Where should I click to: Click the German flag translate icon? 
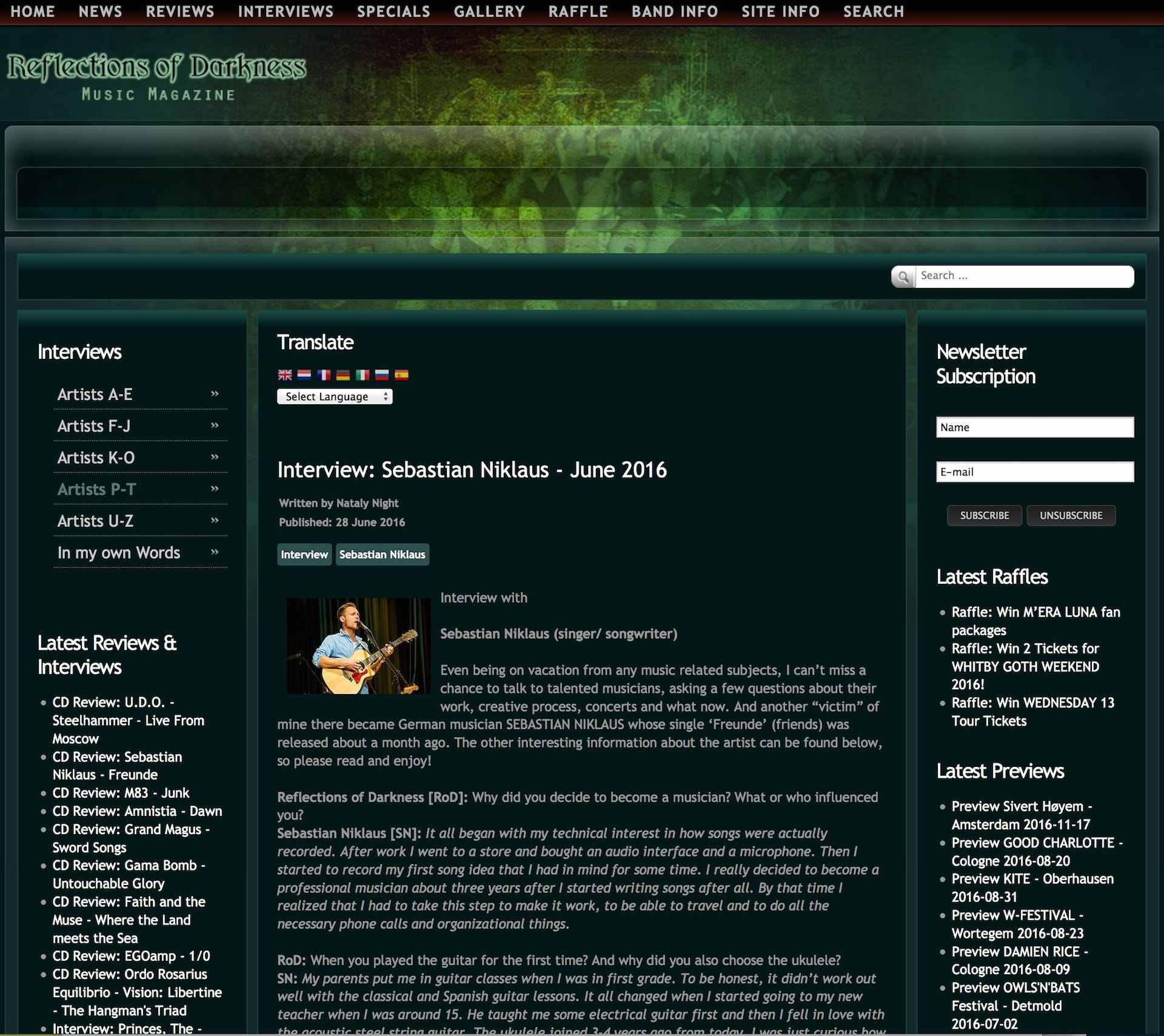coord(343,375)
